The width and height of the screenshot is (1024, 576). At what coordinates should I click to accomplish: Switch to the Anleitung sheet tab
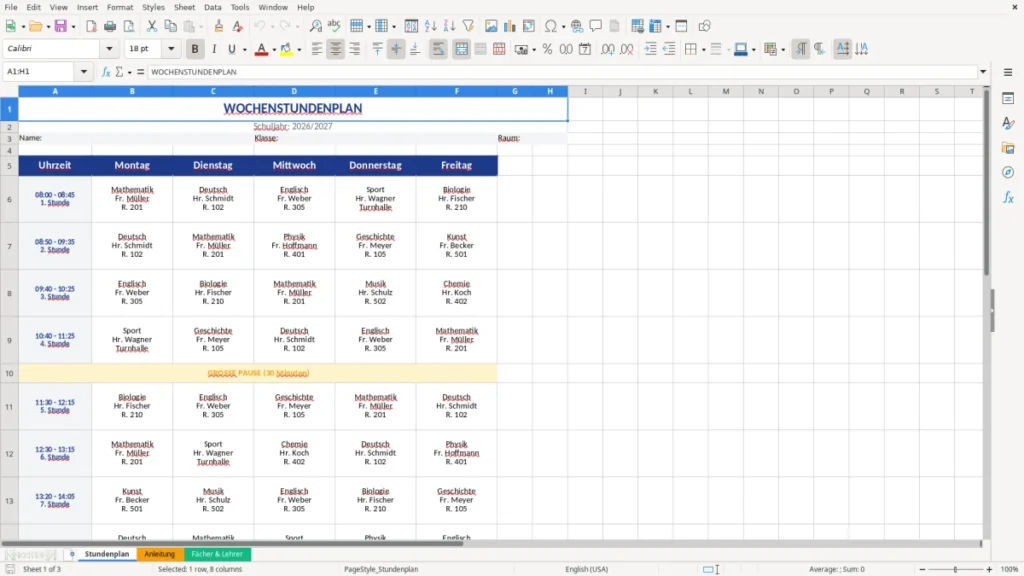(x=160, y=554)
